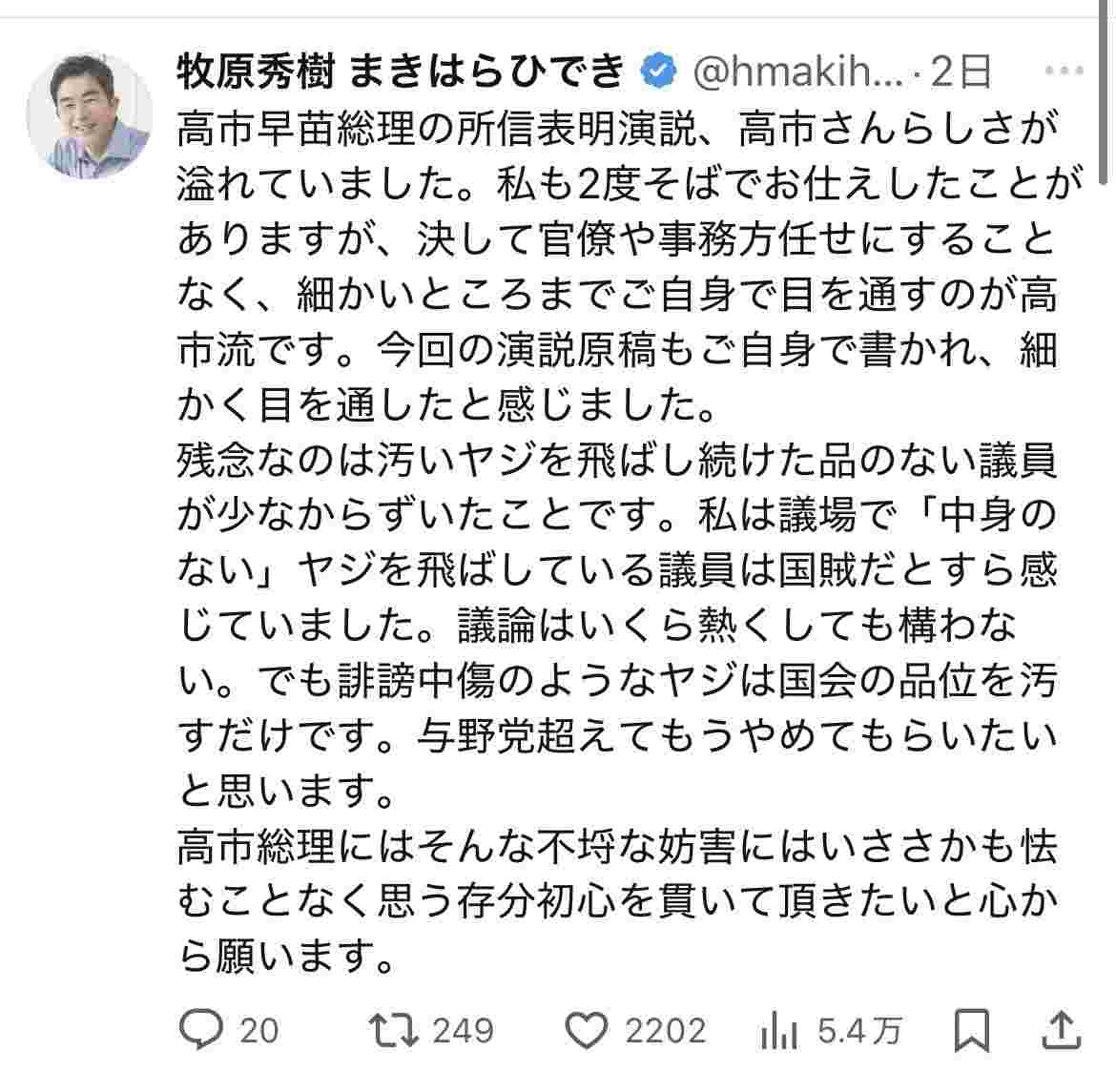
Task: Click the reply count 20
Action: pyautogui.click(x=258, y=1030)
